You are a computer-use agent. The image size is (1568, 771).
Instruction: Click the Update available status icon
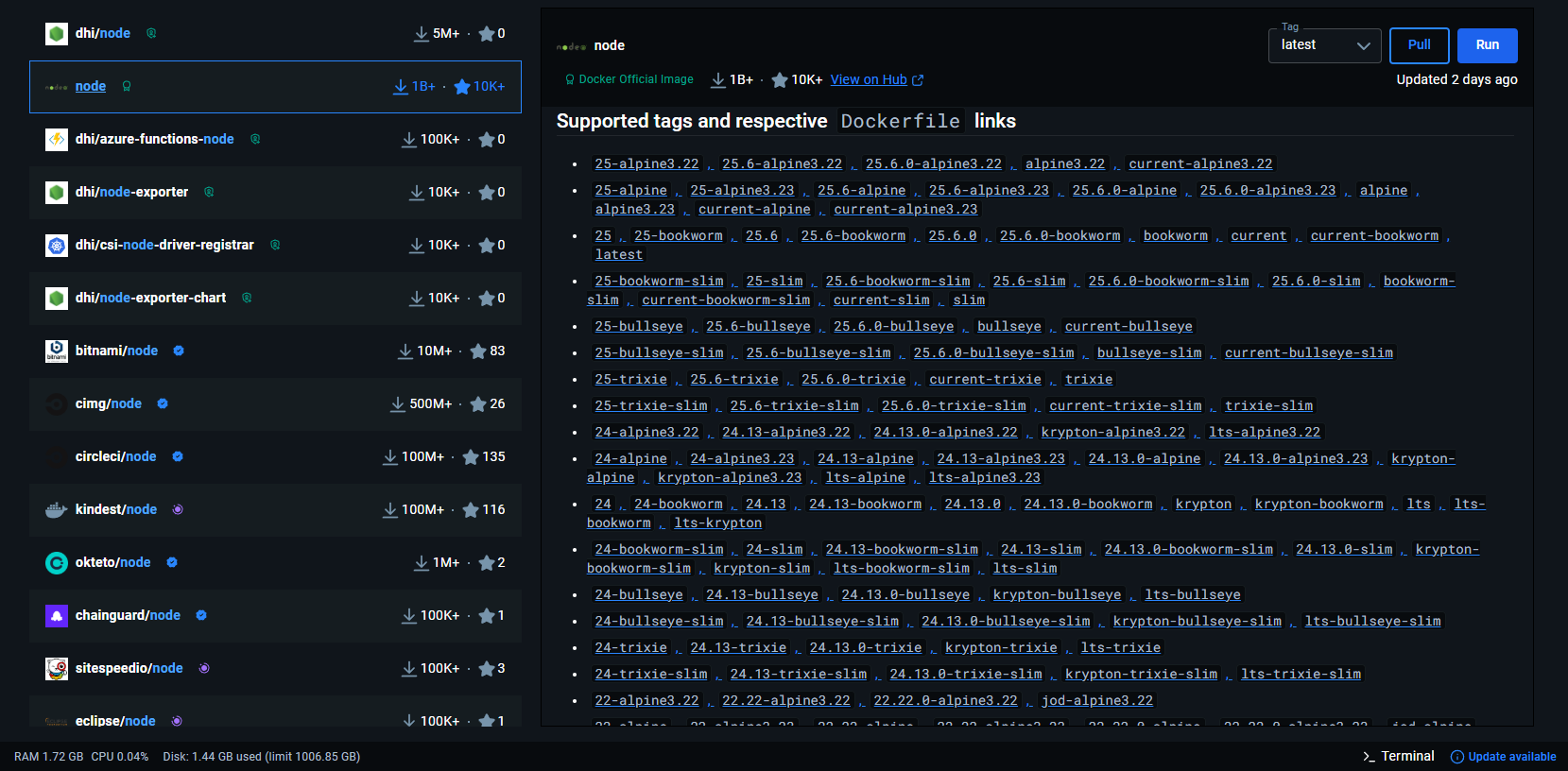(1457, 757)
